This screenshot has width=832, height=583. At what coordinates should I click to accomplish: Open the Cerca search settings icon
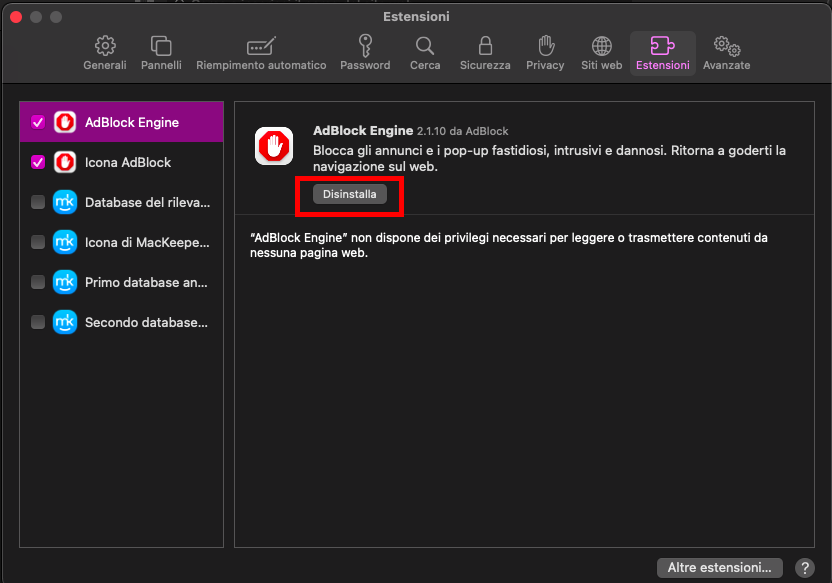424,46
